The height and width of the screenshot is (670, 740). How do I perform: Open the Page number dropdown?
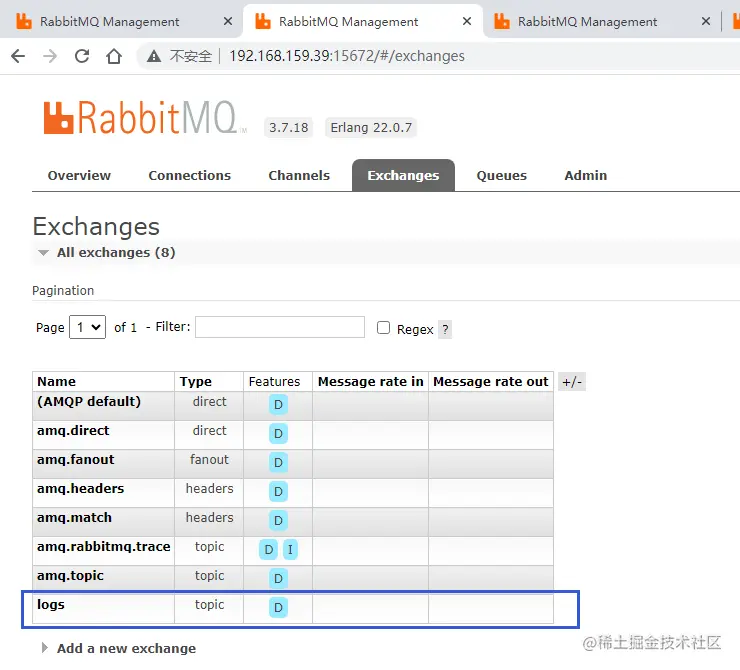click(87, 327)
